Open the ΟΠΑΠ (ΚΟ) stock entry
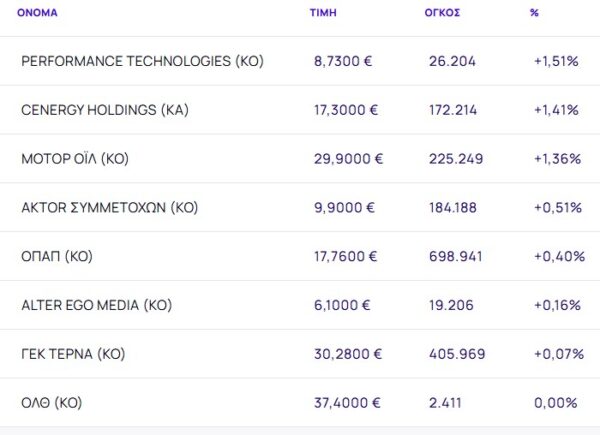Screen dimensions: 600x435 coord(56,256)
